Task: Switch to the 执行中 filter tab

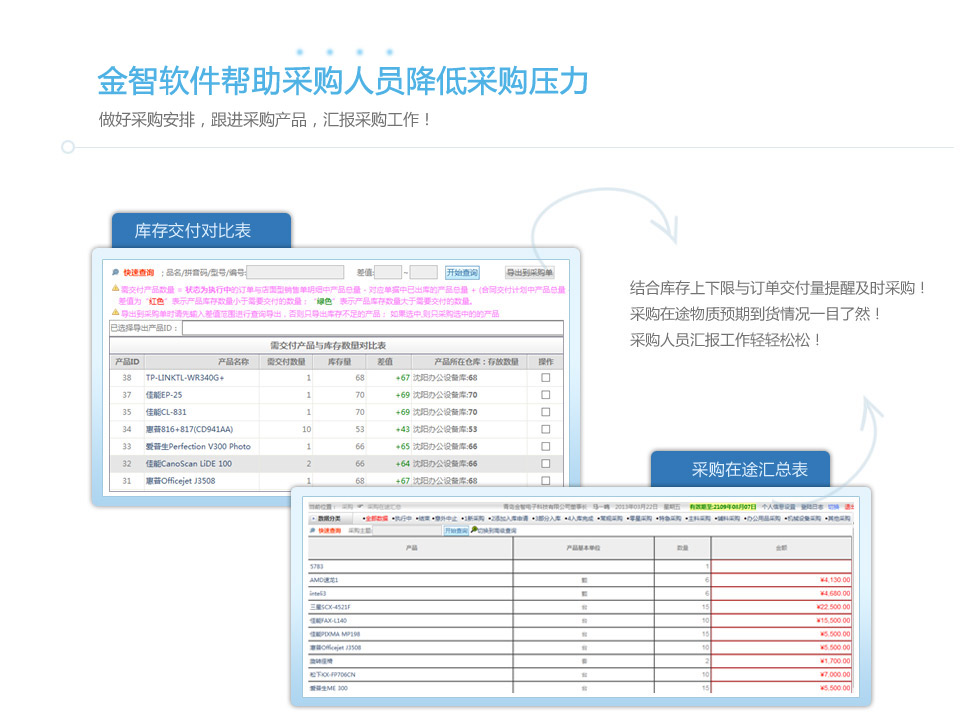Action: tap(403, 519)
